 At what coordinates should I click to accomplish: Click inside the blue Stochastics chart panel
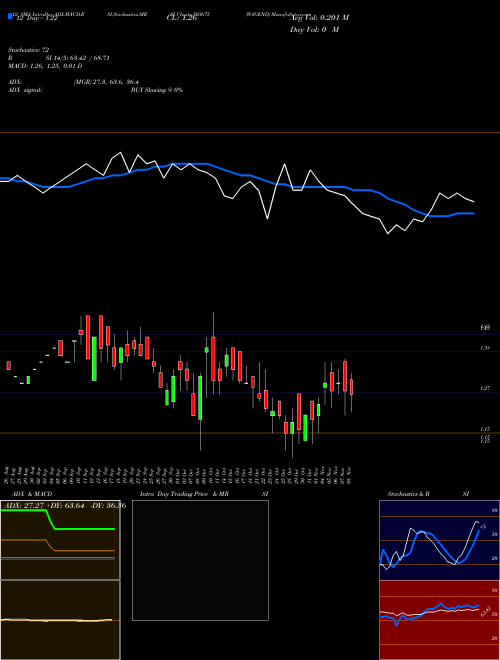(x=439, y=540)
